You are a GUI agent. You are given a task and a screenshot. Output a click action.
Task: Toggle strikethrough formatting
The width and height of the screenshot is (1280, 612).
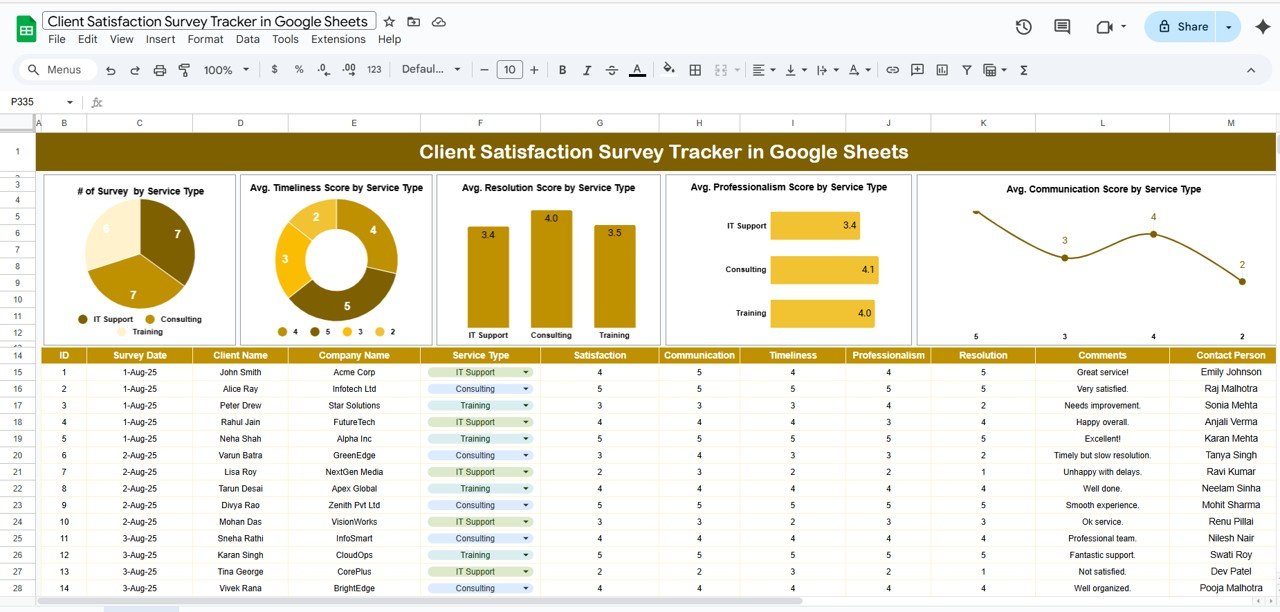612,70
